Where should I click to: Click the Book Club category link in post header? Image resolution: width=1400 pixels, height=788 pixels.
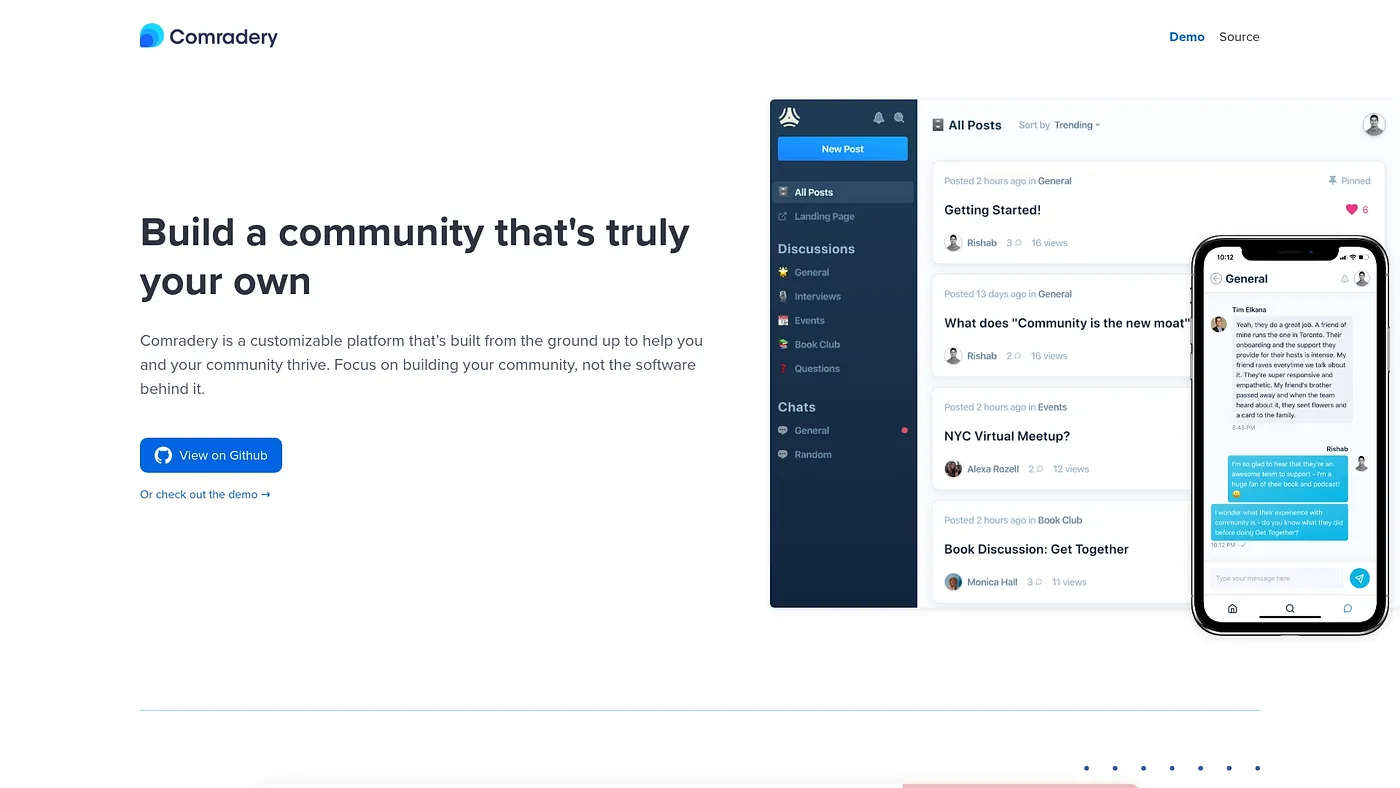[1060, 520]
